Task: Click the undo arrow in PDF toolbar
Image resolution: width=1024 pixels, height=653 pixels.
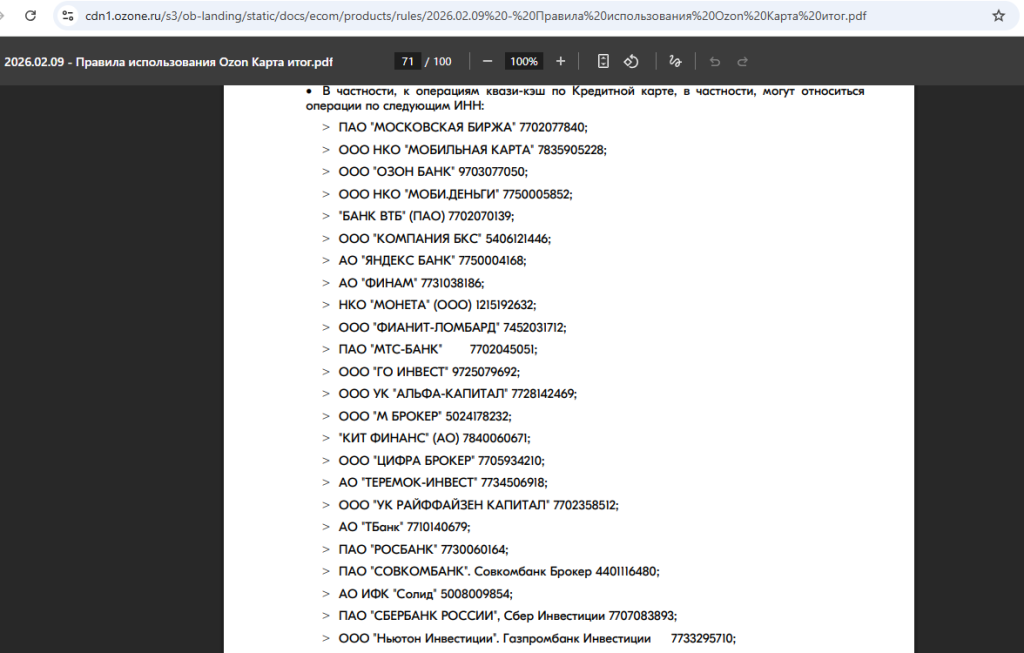Action: (714, 61)
